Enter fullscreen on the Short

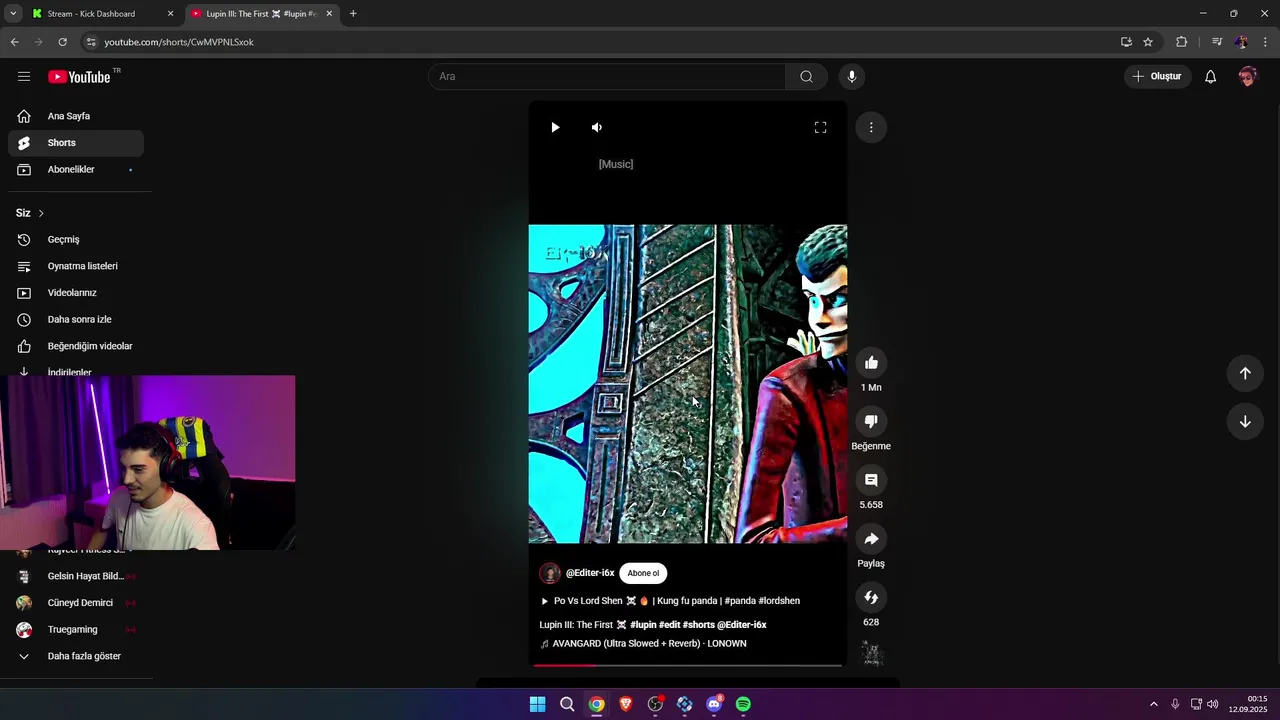click(820, 127)
